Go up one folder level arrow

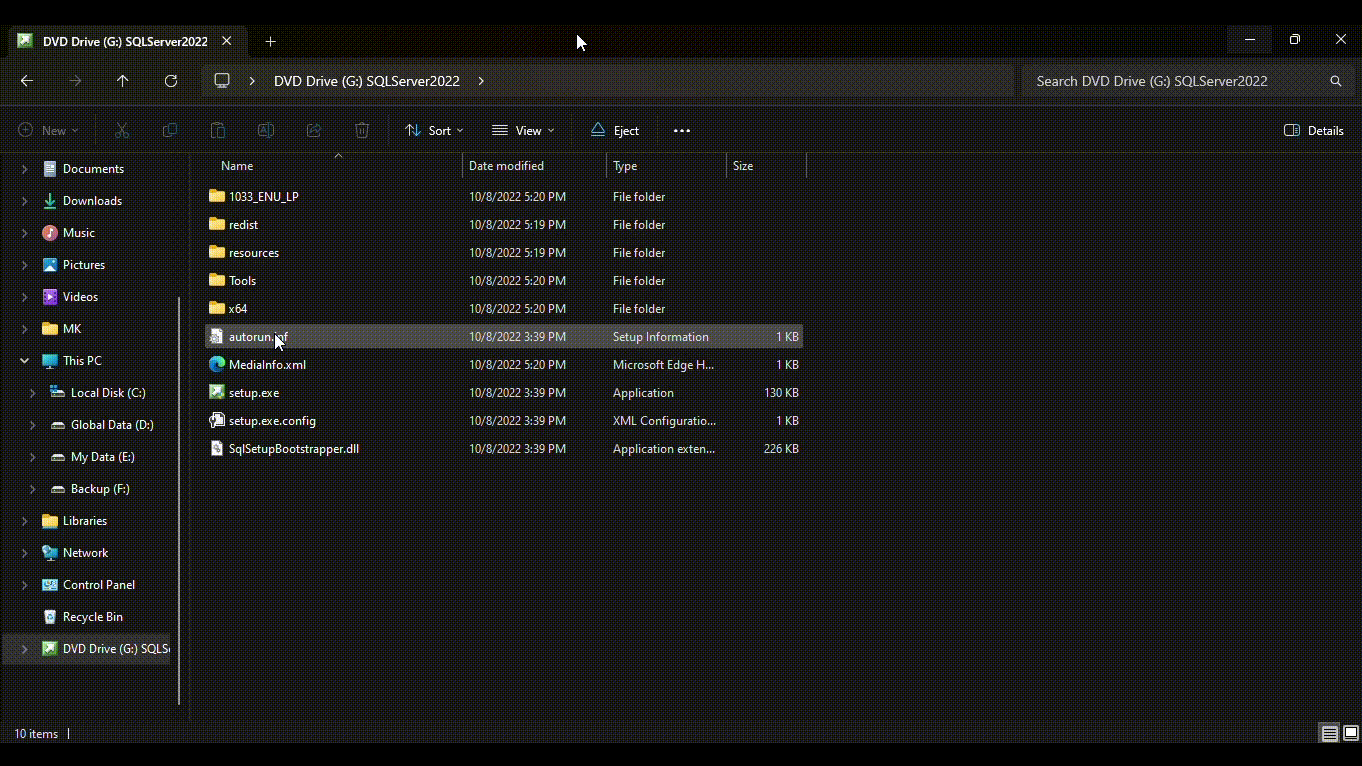point(123,81)
